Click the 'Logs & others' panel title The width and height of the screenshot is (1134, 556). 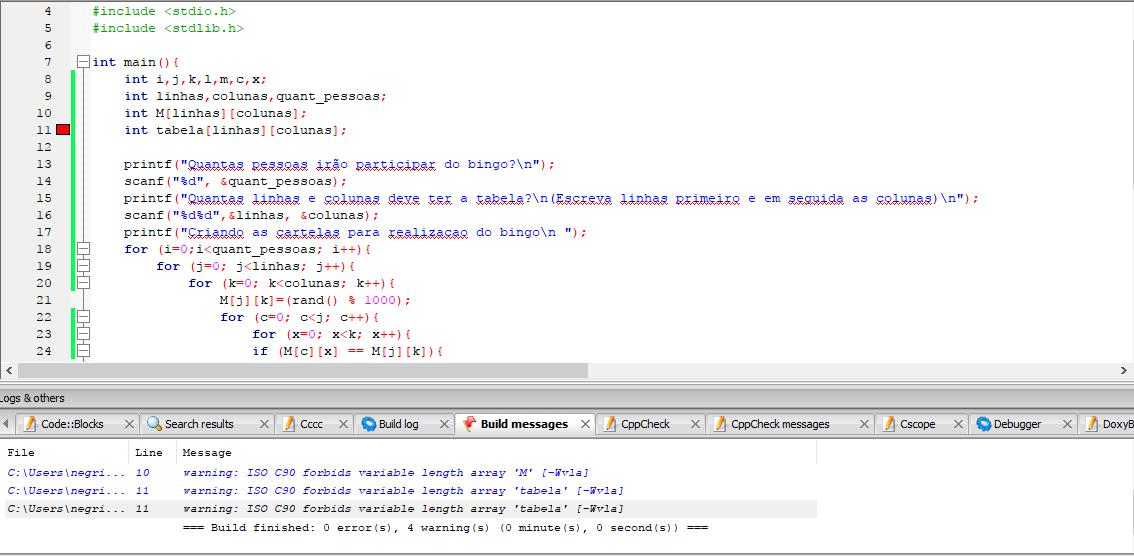coord(32,398)
